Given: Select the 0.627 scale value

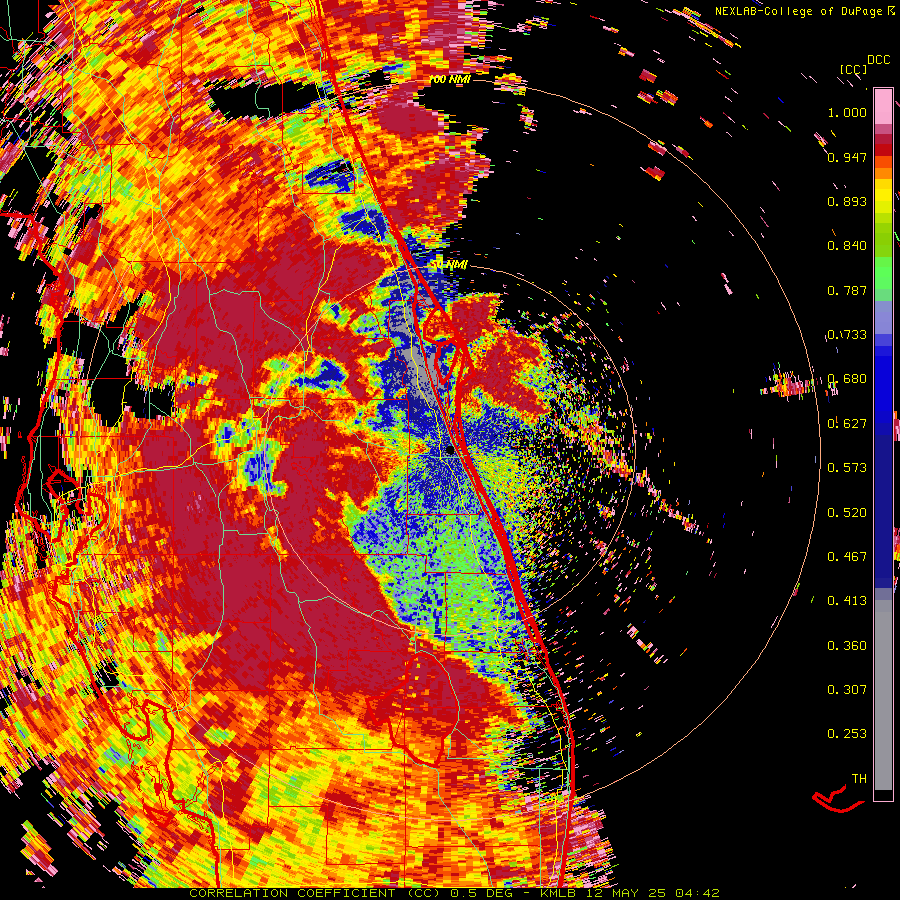Looking at the screenshot, I should [x=847, y=424].
